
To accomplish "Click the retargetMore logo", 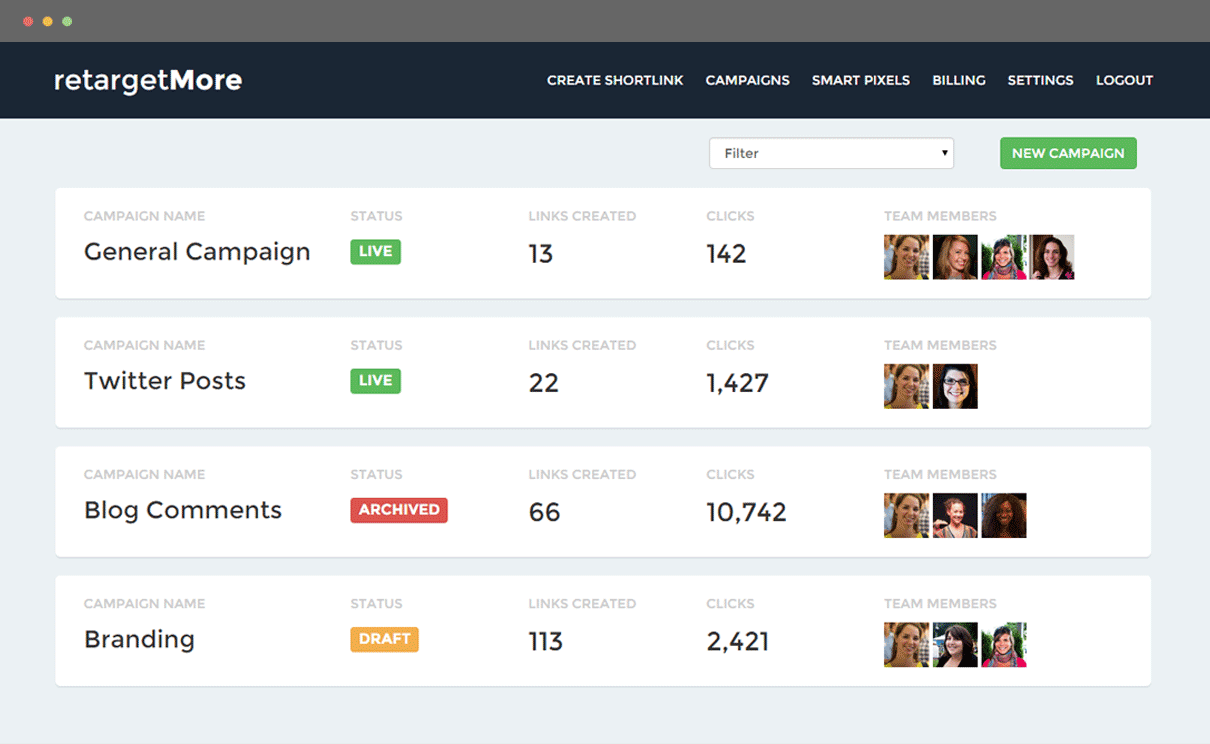I will point(148,80).
